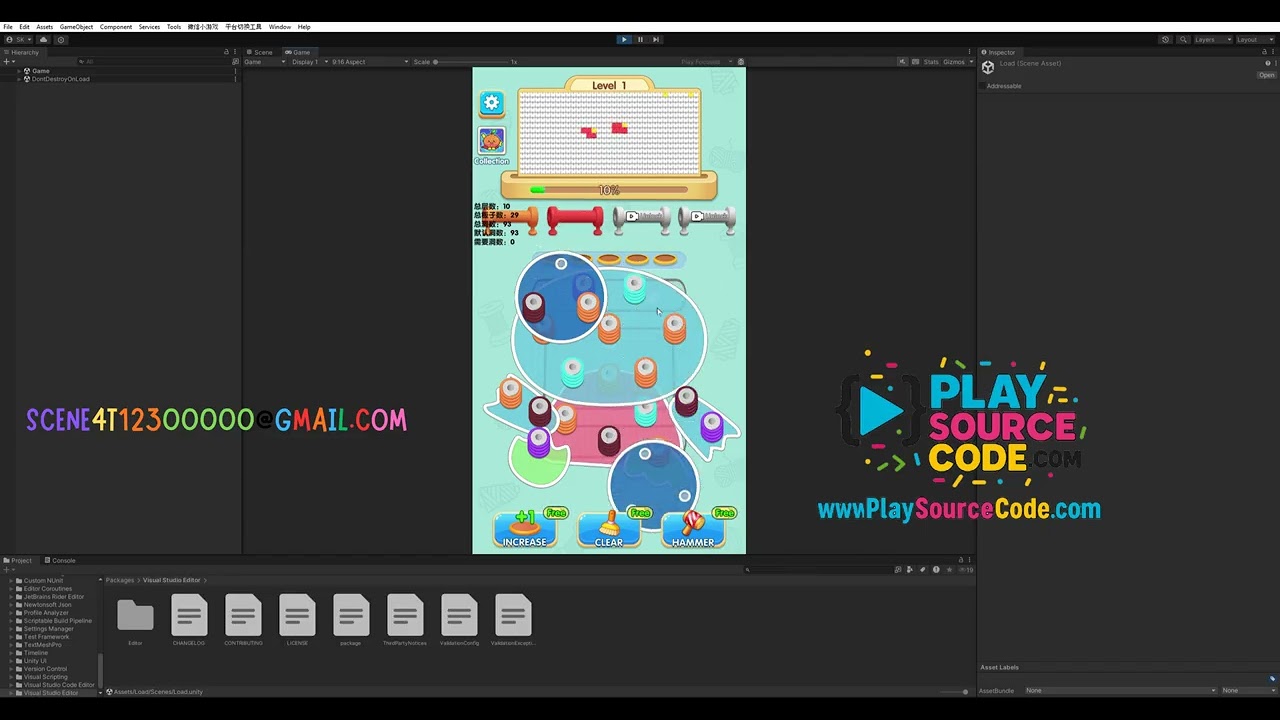Click the in-game INCREASE booster button
This screenshot has width=1280, height=720.
(x=525, y=530)
